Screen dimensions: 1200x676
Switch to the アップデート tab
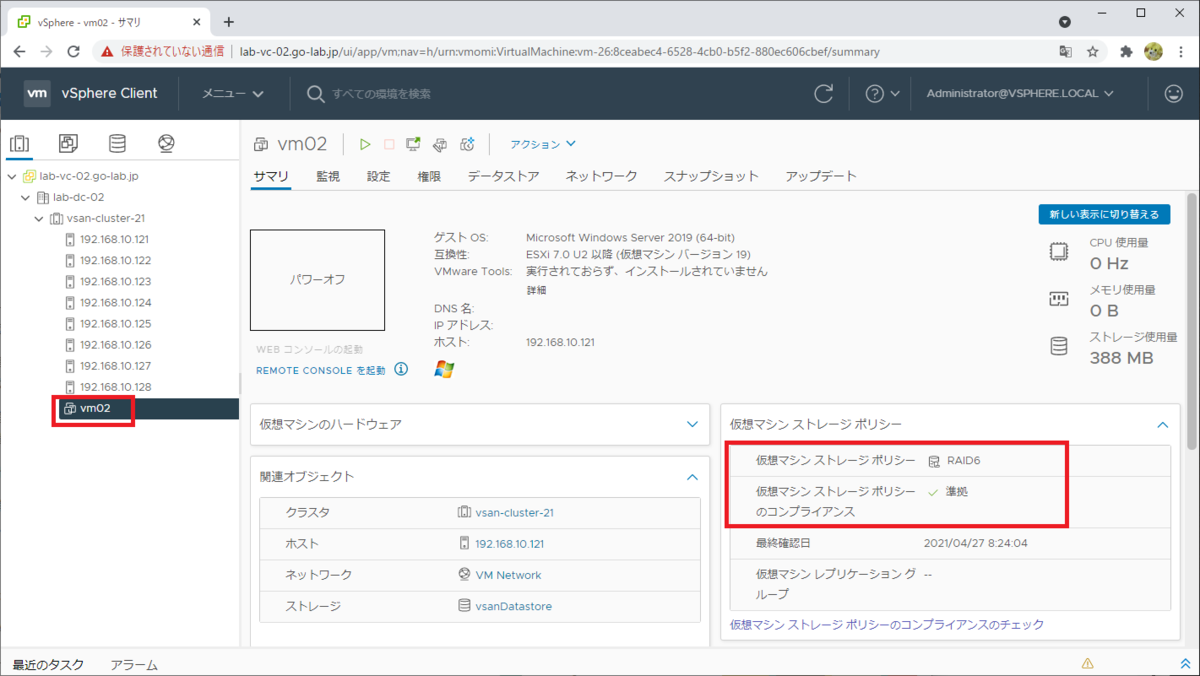tap(821, 176)
